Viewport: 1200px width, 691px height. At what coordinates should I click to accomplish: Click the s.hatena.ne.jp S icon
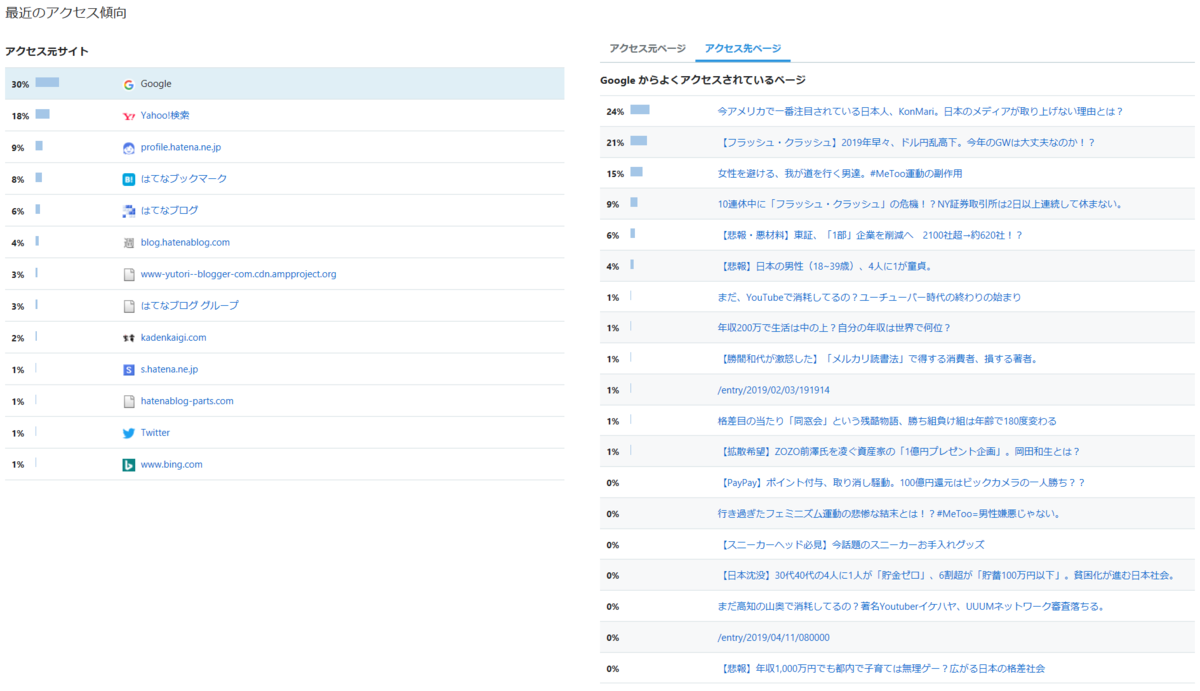(128, 370)
